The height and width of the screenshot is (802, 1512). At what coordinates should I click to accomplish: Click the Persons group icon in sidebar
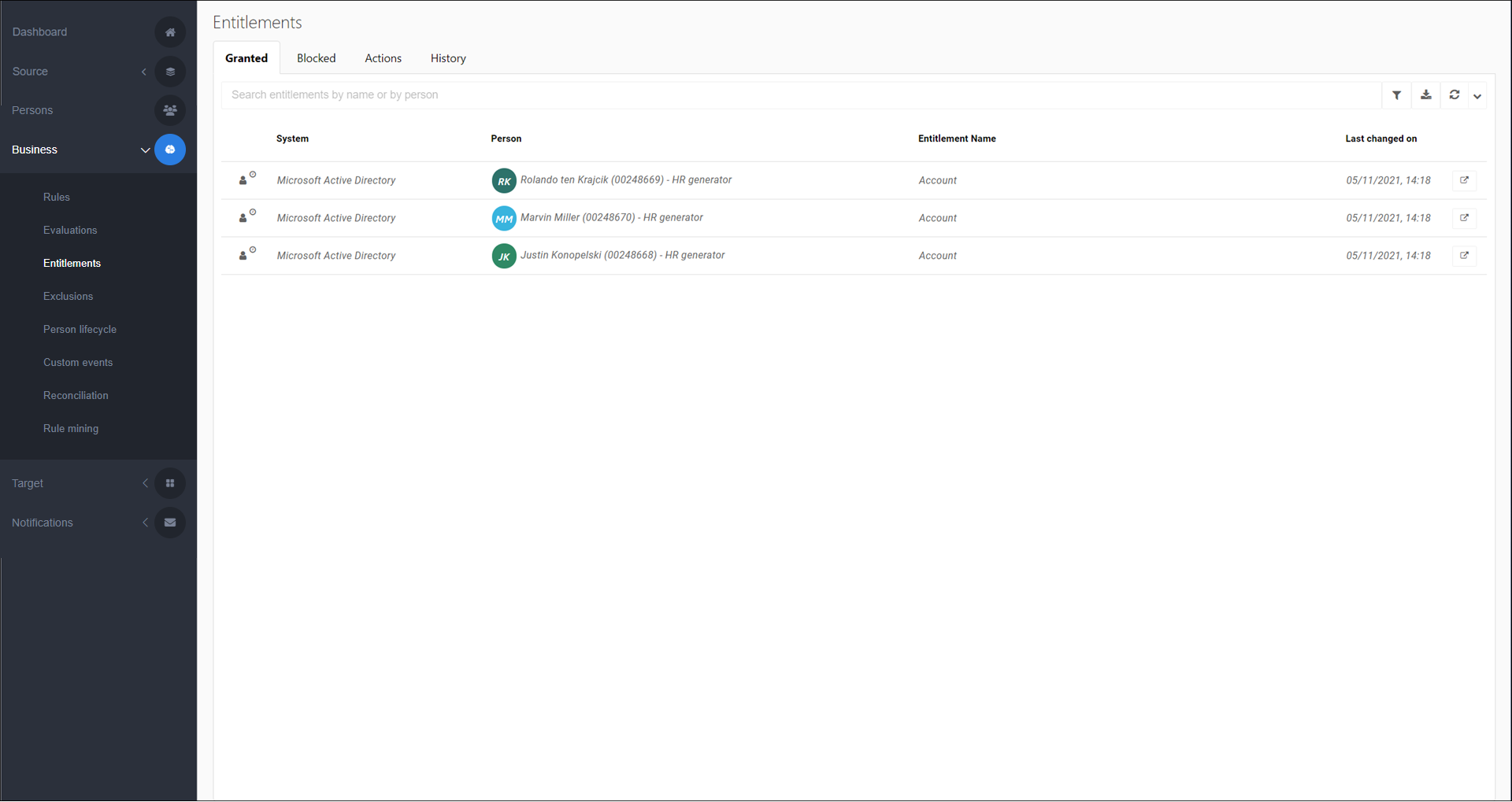(x=170, y=111)
